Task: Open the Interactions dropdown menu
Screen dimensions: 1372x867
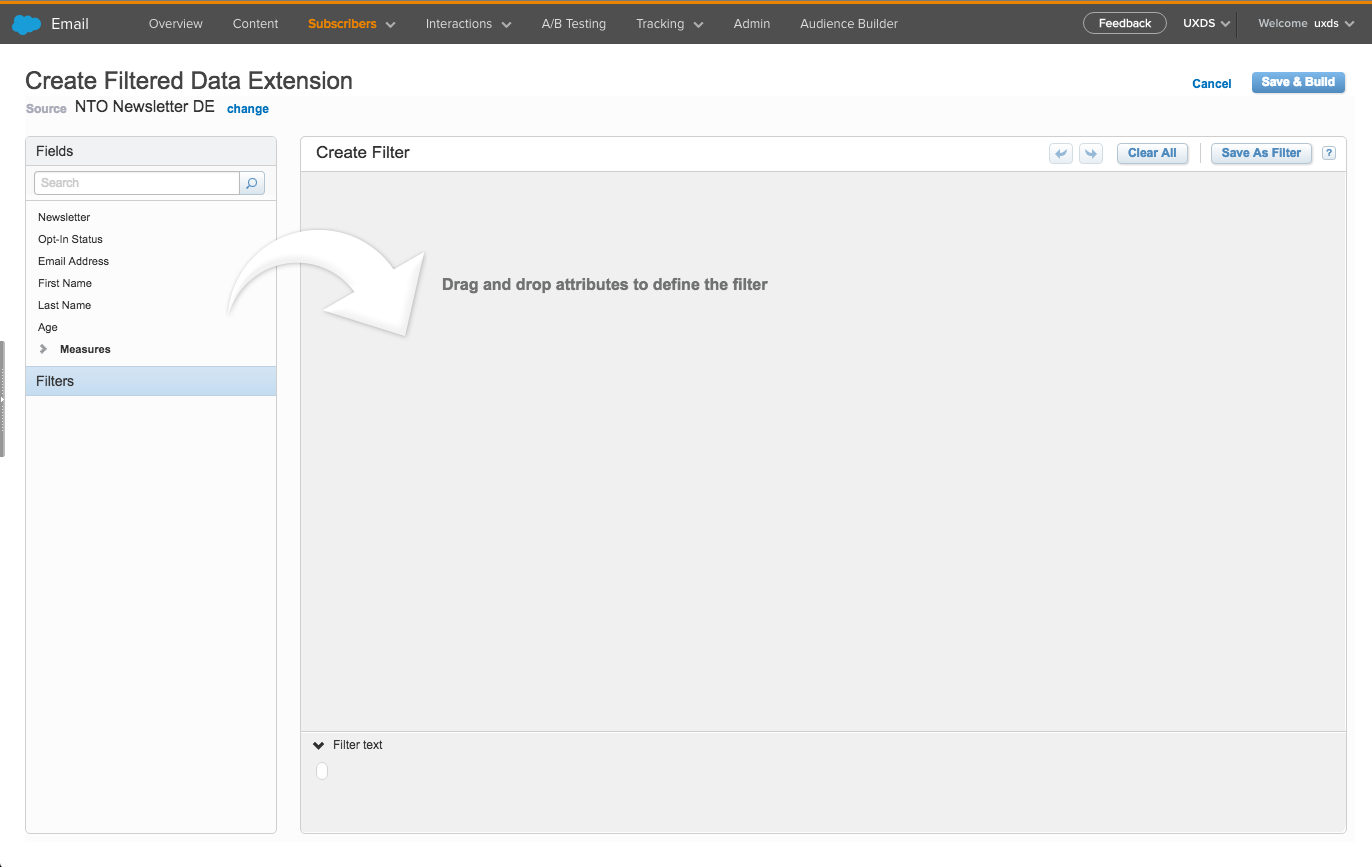Action: 468,24
